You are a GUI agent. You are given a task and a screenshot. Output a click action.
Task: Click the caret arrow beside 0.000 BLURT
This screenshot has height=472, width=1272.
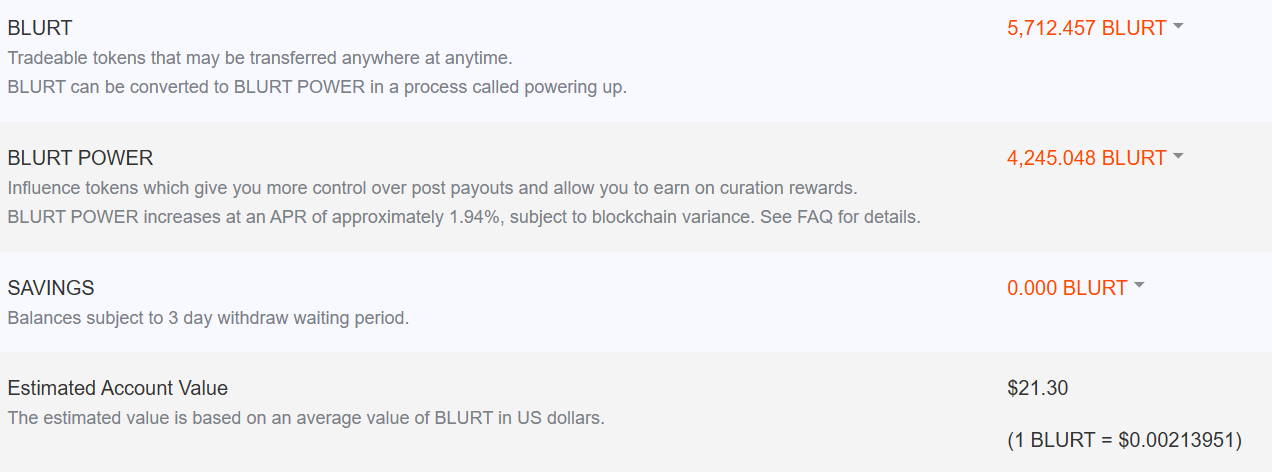pyautogui.click(x=1139, y=287)
